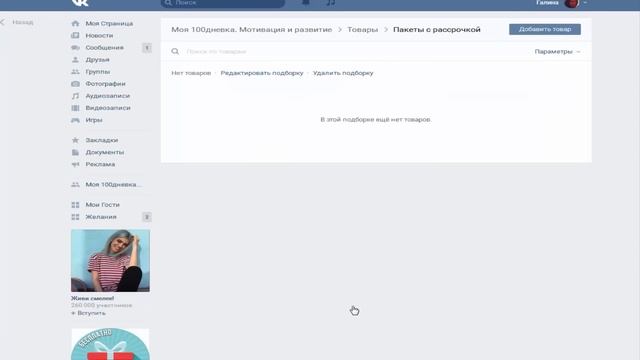Viewport: 640px width, 360px height.
Task: Open the ad photo of woman
Action: (110, 260)
